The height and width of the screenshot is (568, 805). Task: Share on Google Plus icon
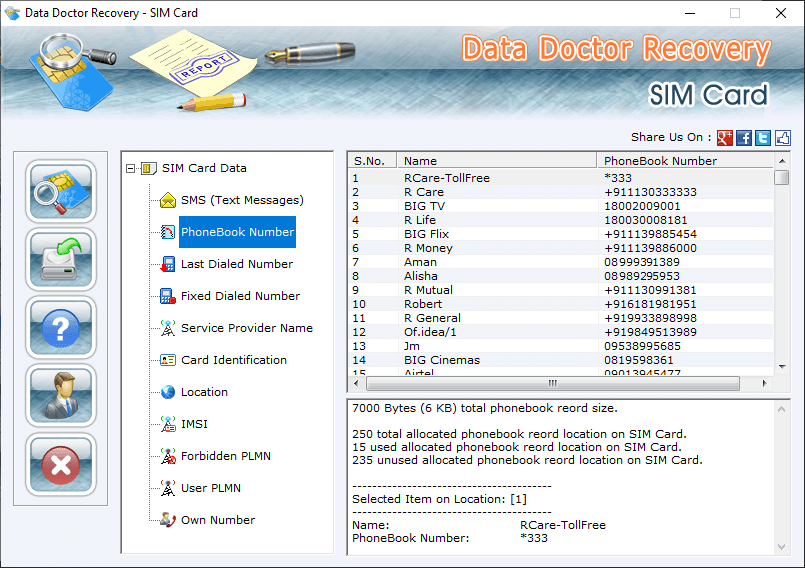[724, 138]
